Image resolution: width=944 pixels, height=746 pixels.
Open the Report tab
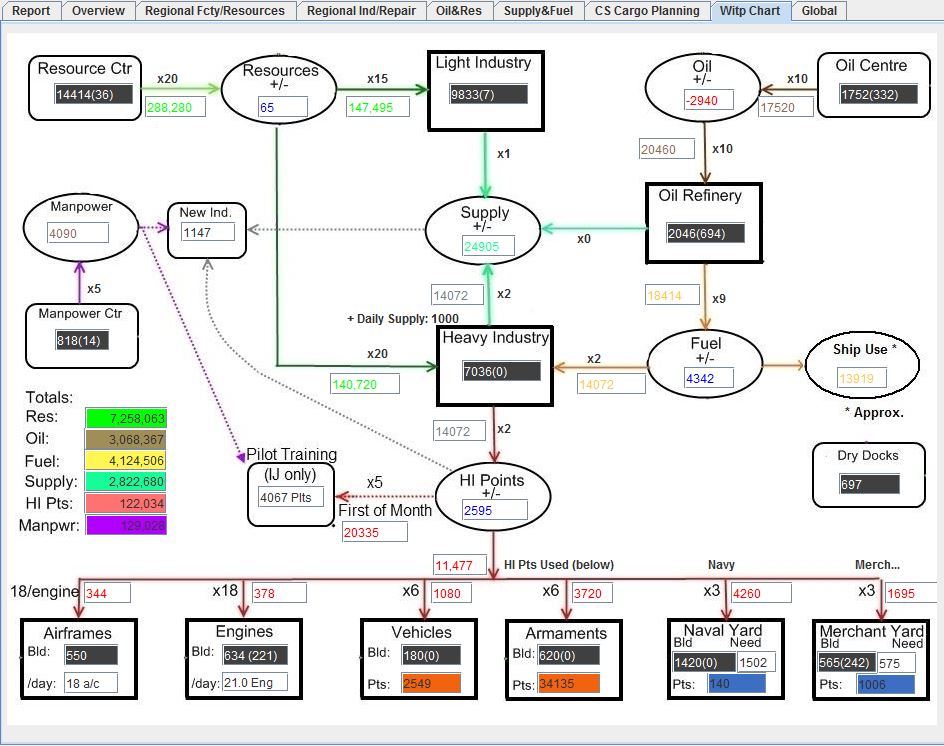31,11
